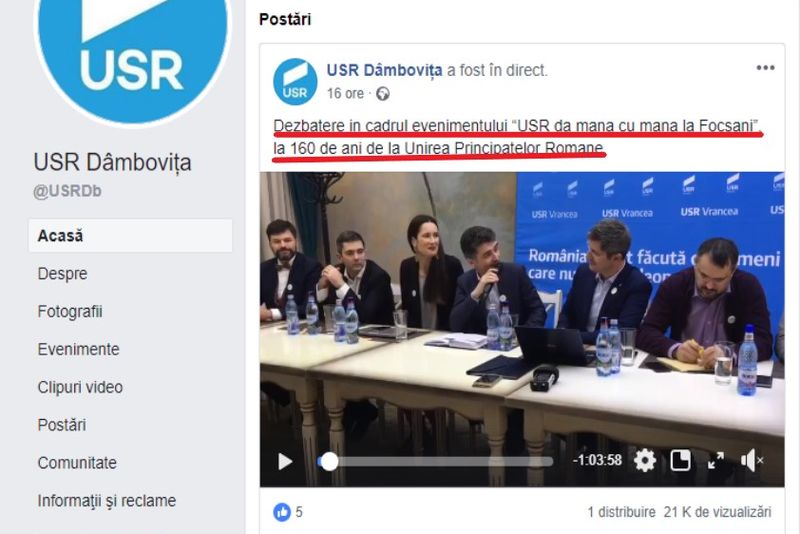The width and height of the screenshot is (800, 534).
Task: Select the Acasă tab
Action: point(130,236)
